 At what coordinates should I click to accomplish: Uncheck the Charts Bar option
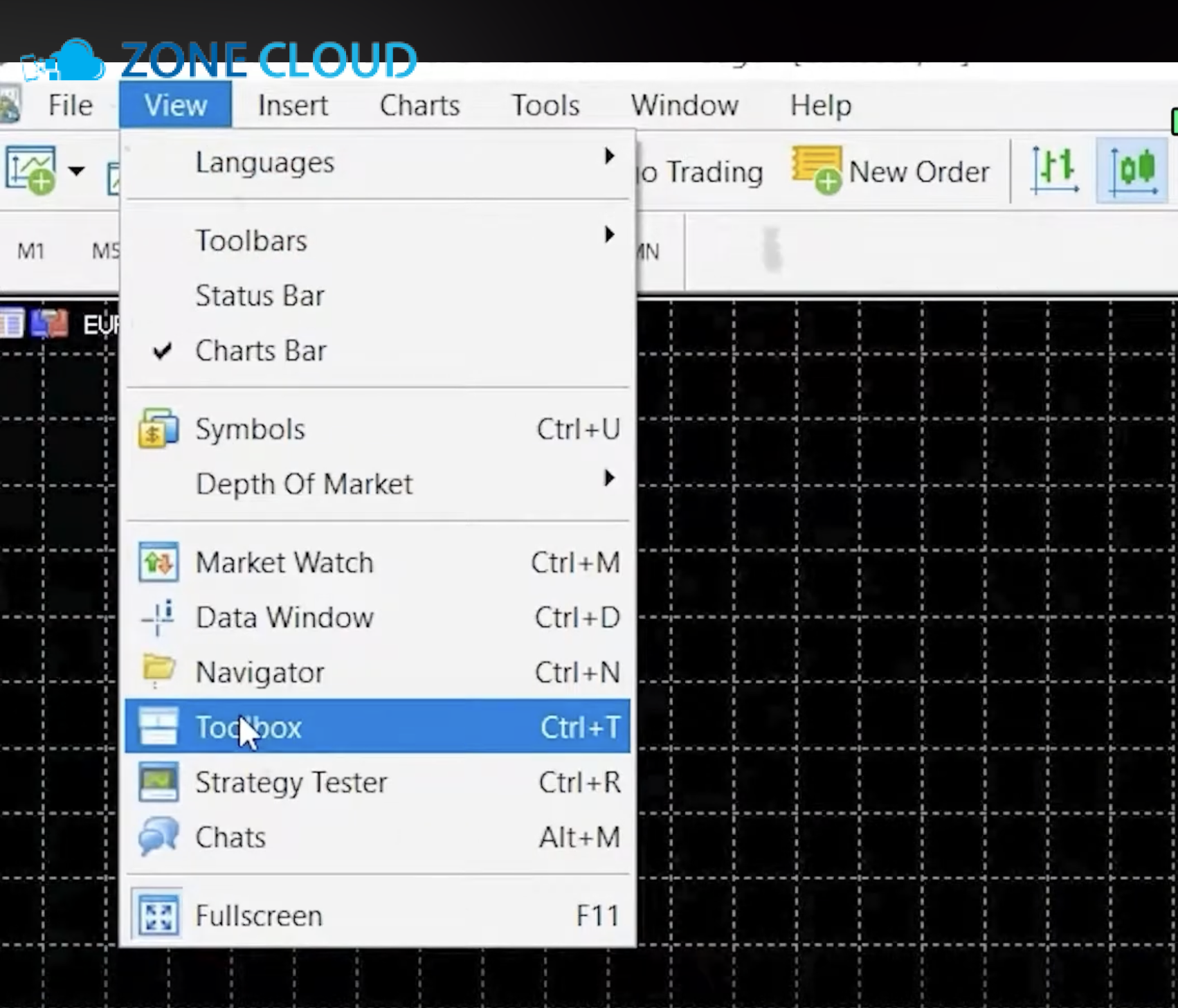[377, 351]
